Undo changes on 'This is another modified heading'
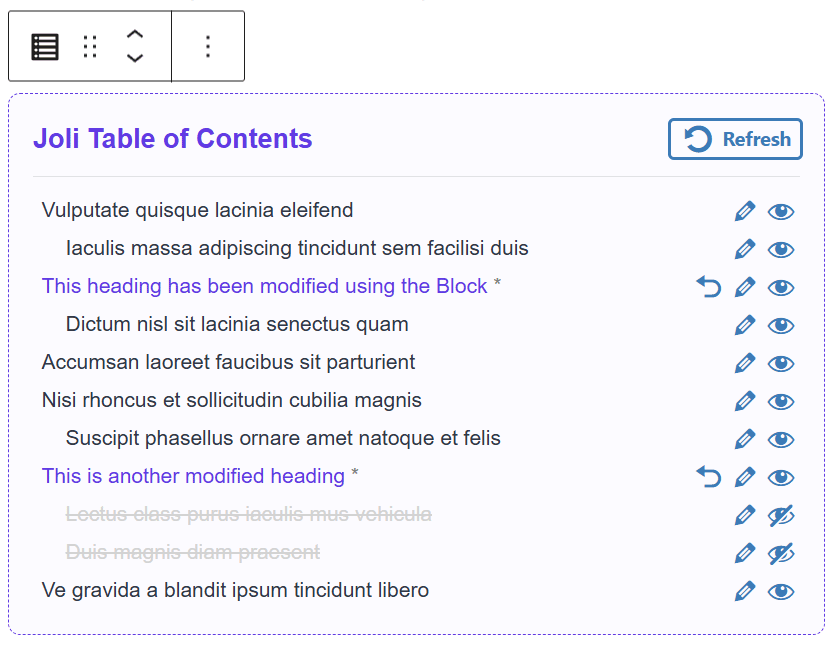 (708, 477)
